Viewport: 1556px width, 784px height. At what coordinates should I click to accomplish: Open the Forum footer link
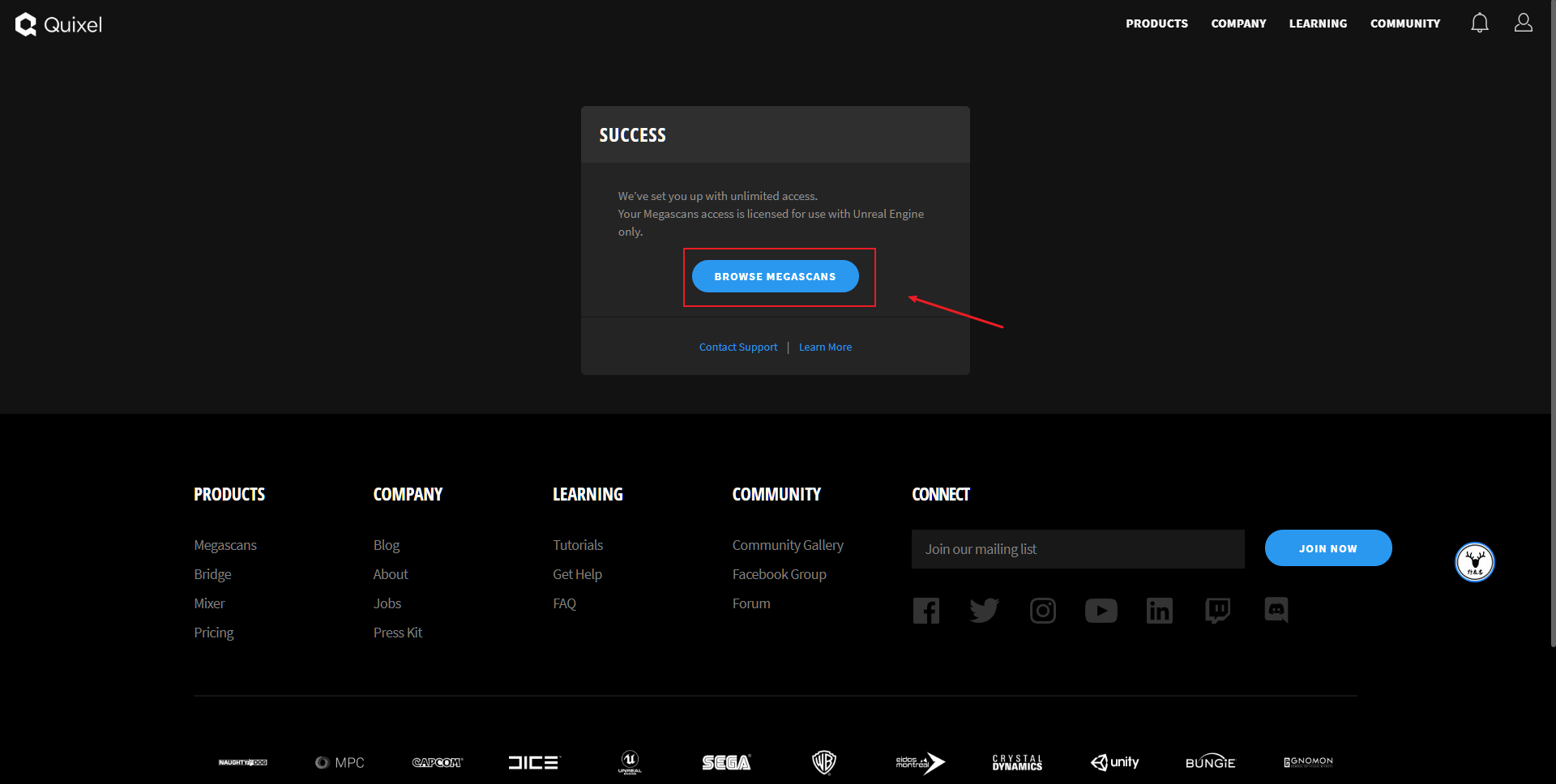click(751, 603)
